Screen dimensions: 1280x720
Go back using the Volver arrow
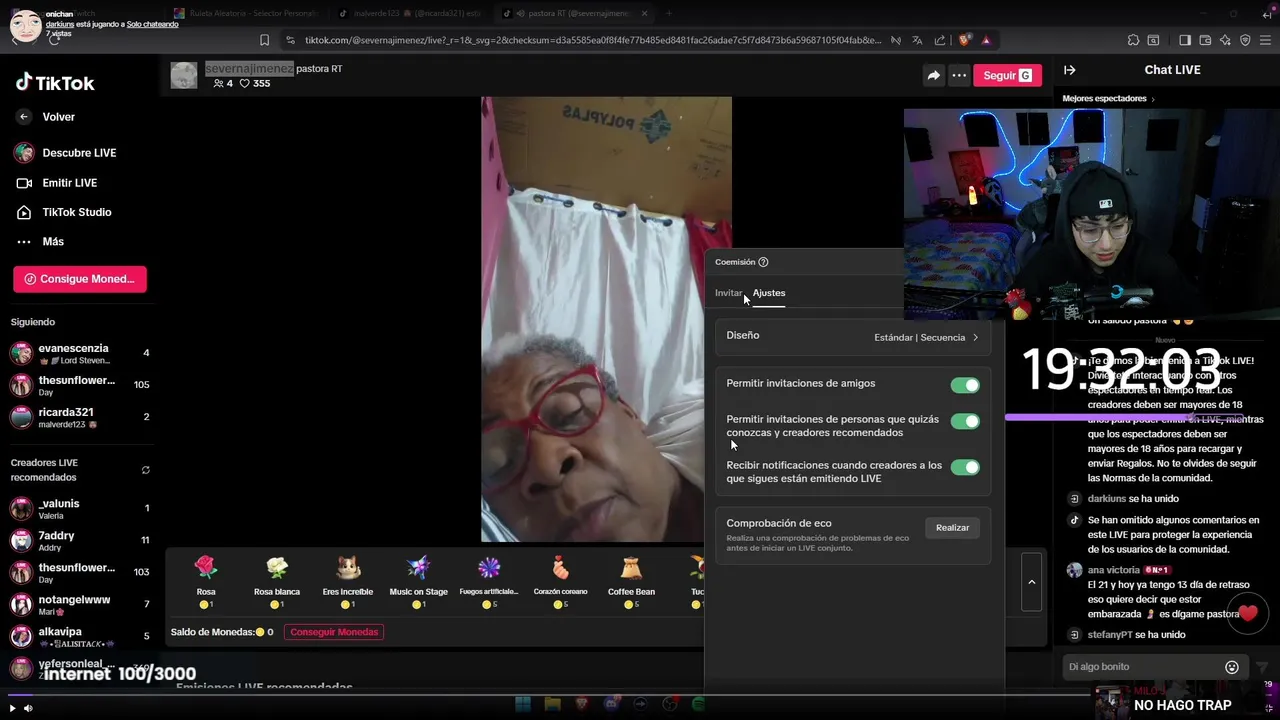coord(24,117)
